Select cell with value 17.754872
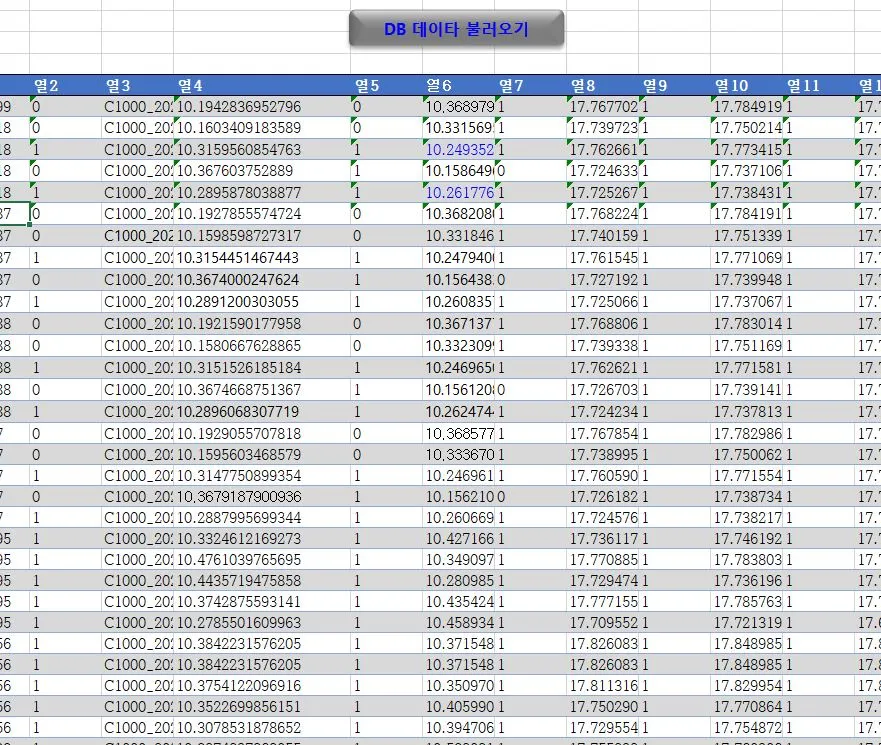Screen dimensions: 881x745 pos(746,728)
